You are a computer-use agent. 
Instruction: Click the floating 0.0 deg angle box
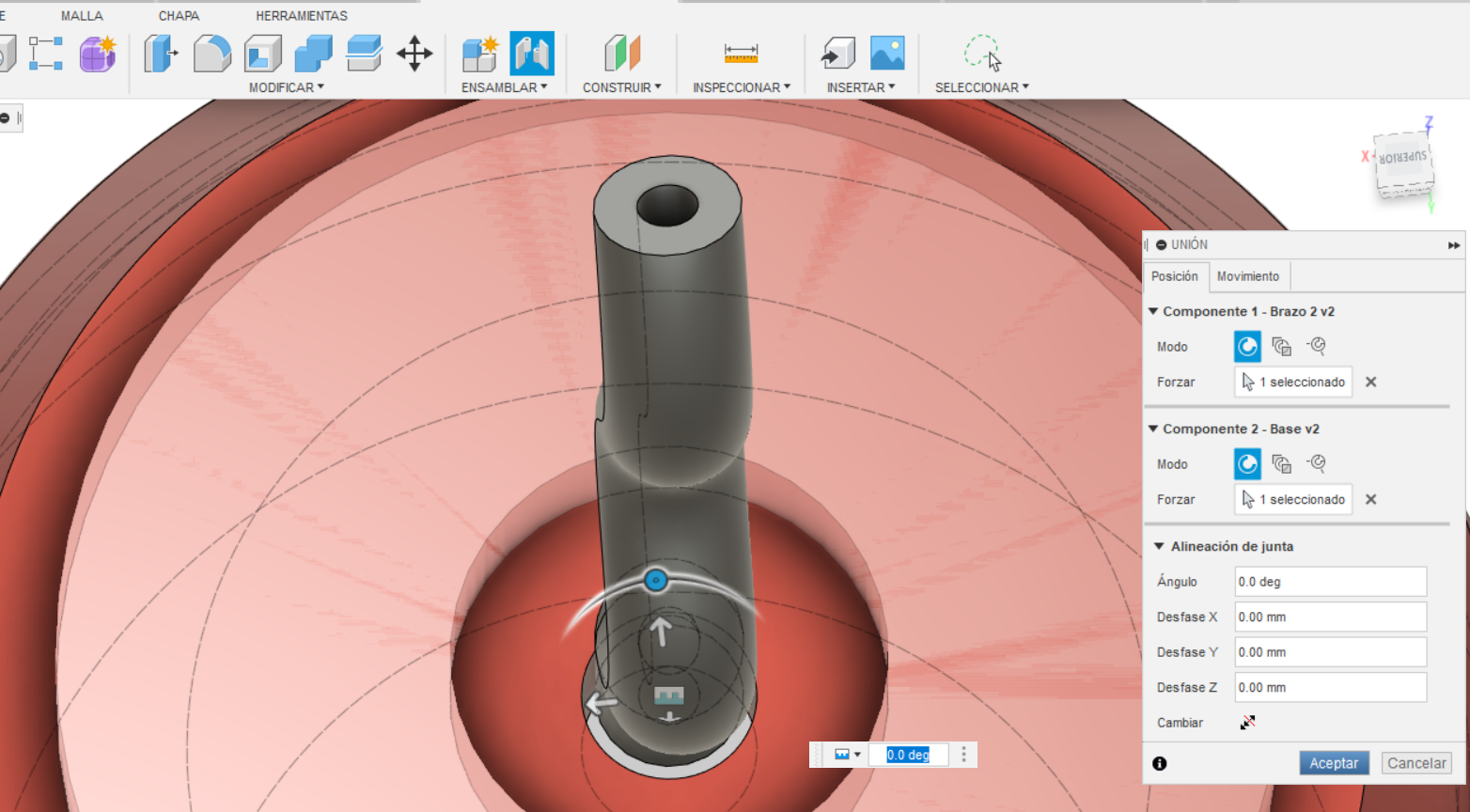click(908, 755)
